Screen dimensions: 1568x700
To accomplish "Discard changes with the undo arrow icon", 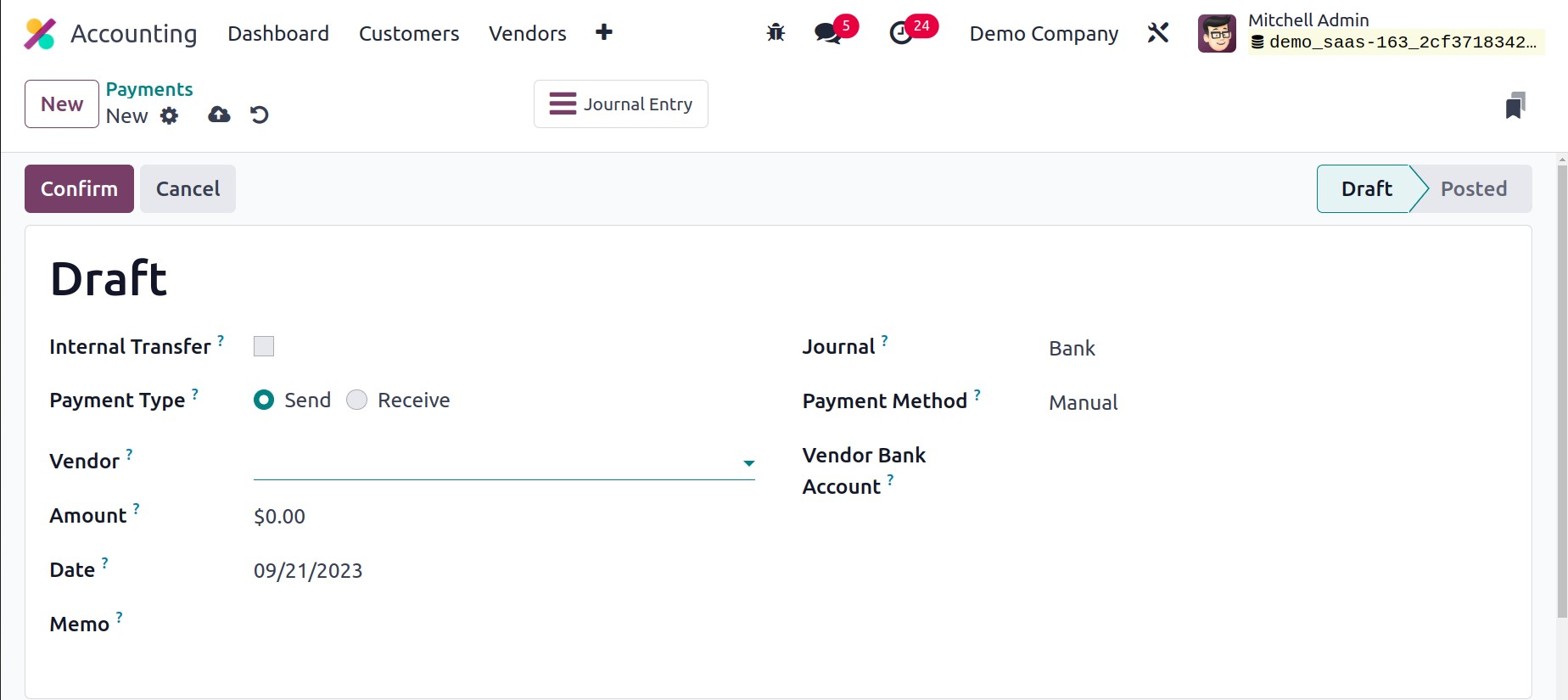I will (x=260, y=115).
